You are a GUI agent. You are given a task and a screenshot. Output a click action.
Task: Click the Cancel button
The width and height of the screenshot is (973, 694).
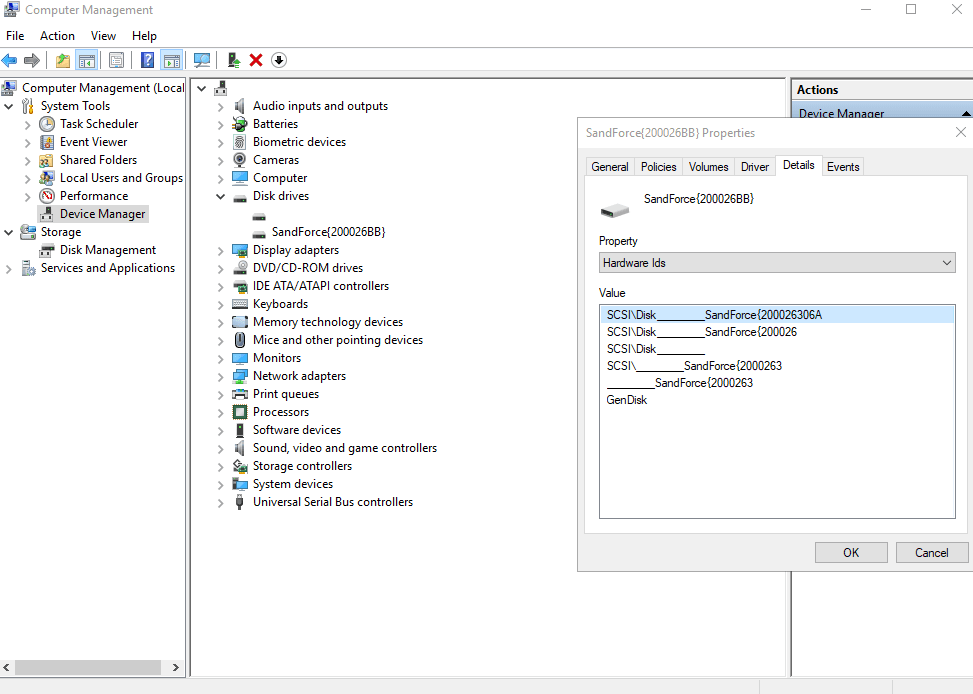click(931, 552)
